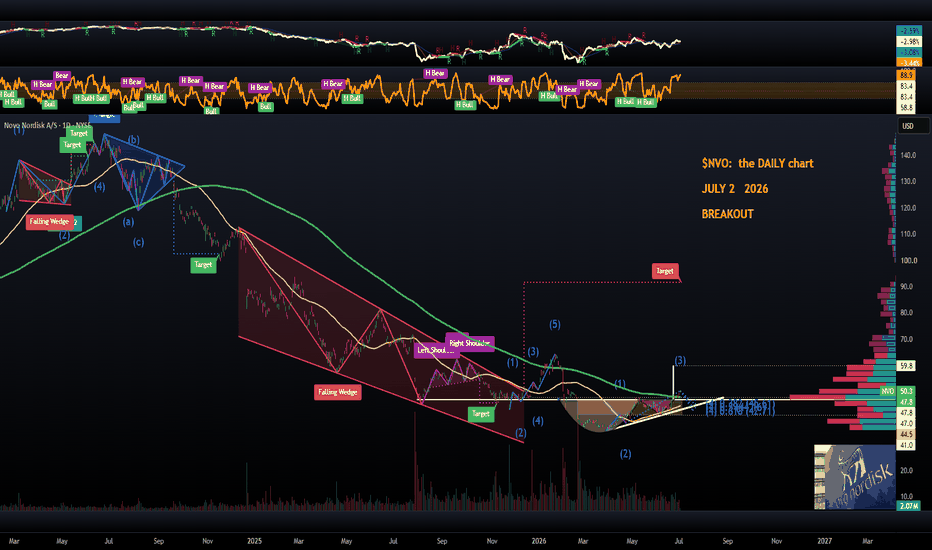Click the Falling Wedge label in the red channel
932x550 pixels.
[338, 392]
